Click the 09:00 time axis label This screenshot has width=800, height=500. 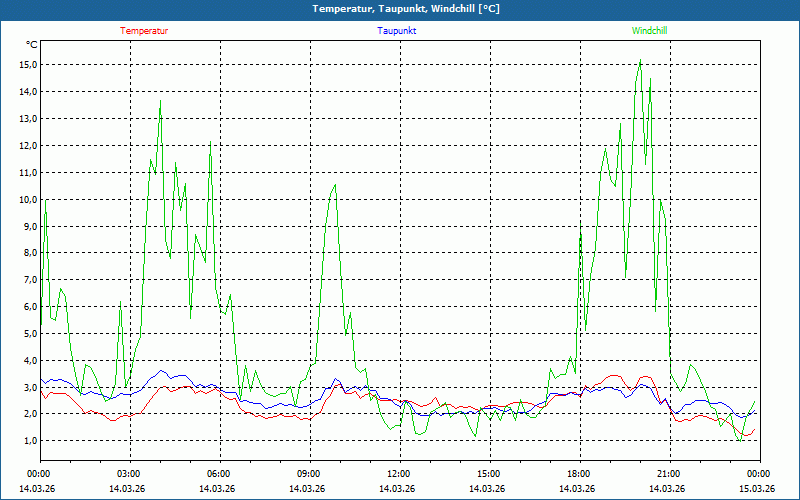pyautogui.click(x=309, y=474)
